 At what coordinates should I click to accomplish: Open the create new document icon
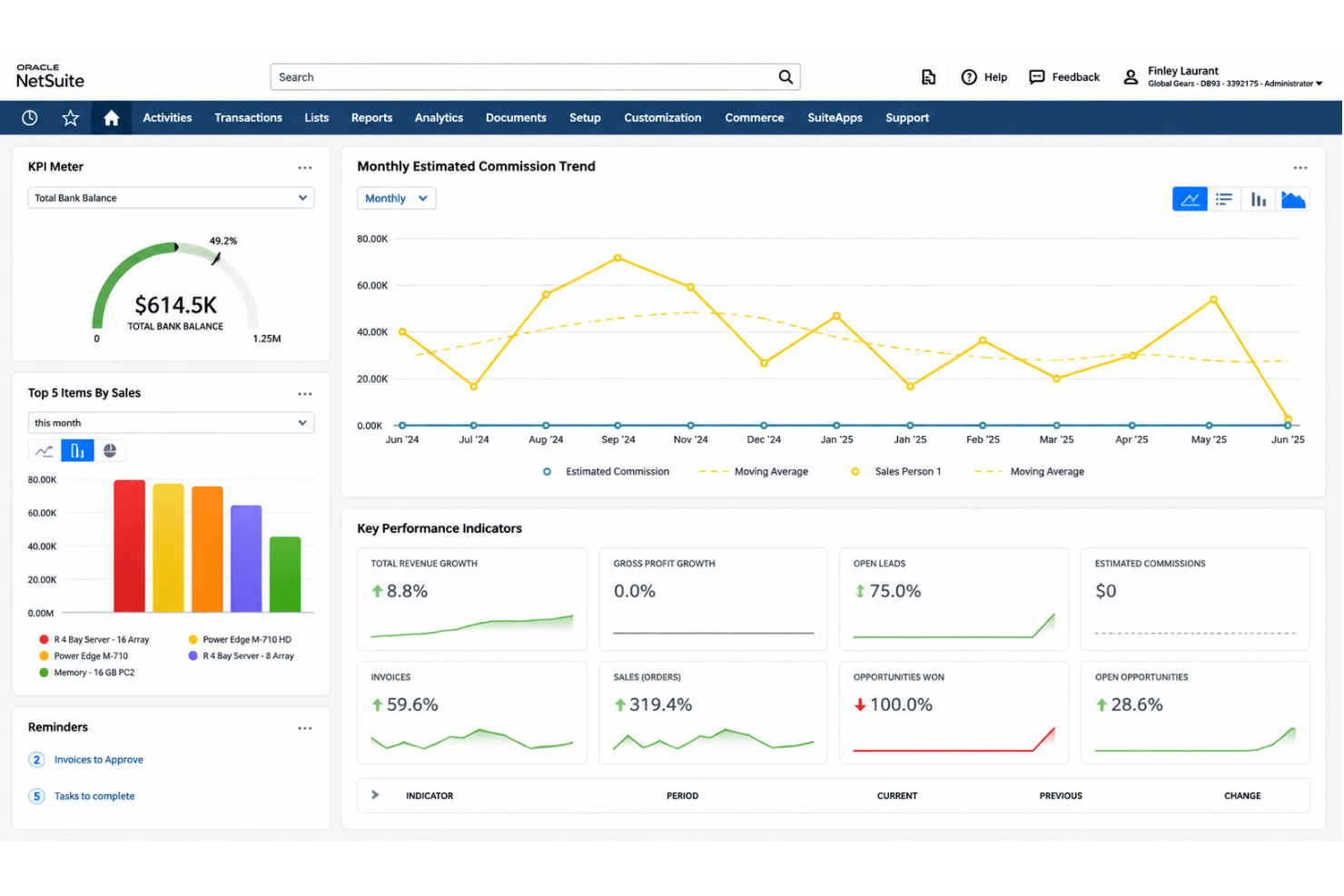pos(928,77)
